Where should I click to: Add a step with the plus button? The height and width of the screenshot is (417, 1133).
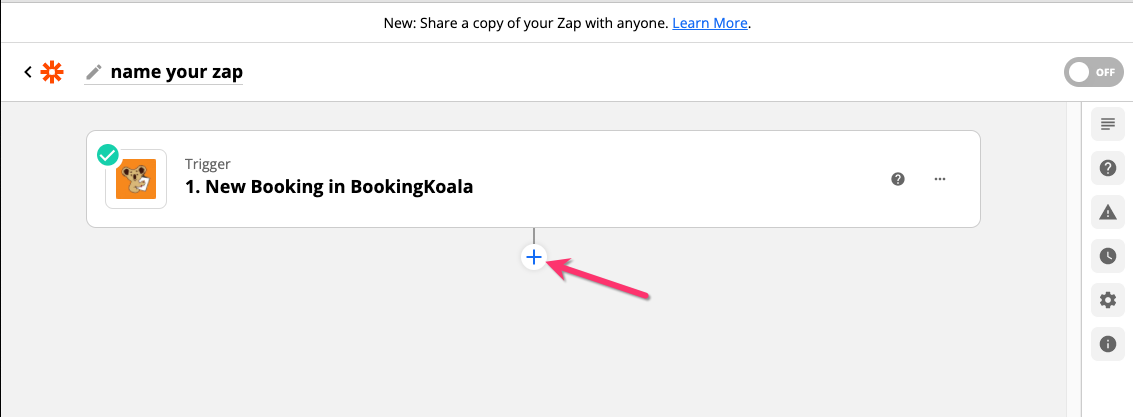pos(533,257)
